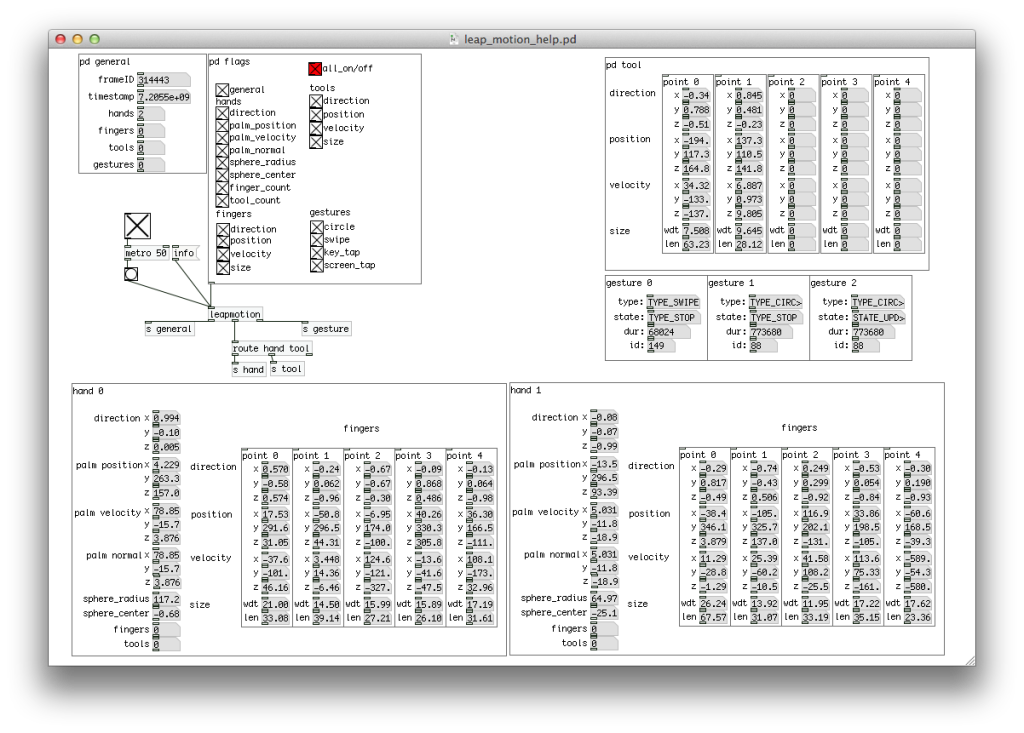Click the timestamp number box to adjust it
This screenshot has height=733, width=1024.
coord(162,96)
